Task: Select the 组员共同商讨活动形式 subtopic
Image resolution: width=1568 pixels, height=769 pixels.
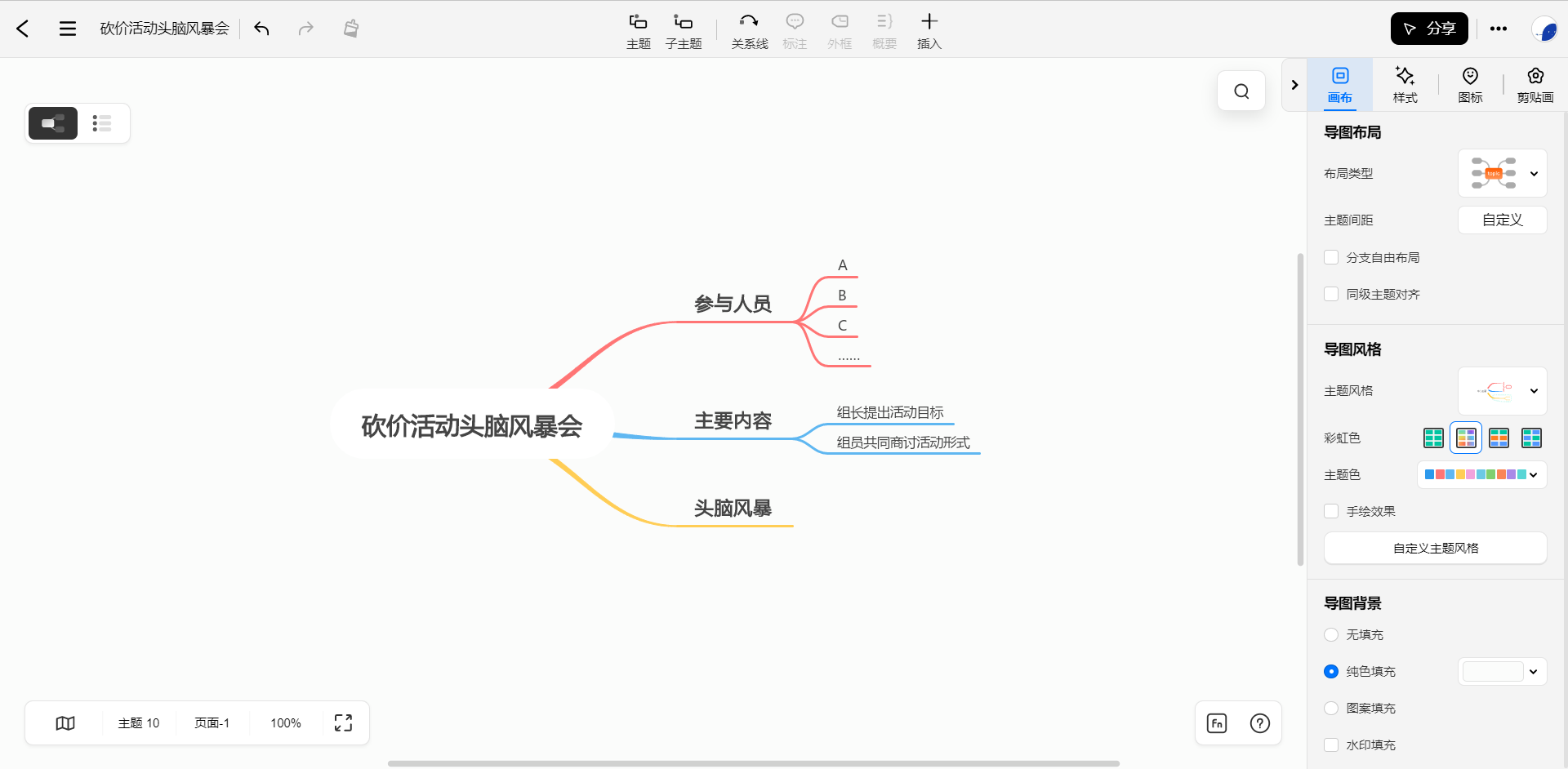Action: (x=903, y=442)
